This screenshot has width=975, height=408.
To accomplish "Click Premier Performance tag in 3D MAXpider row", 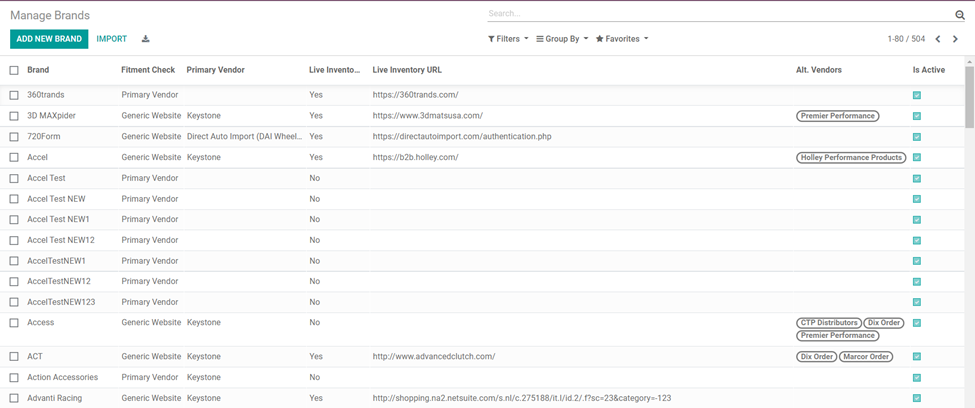I will pos(837,116).
